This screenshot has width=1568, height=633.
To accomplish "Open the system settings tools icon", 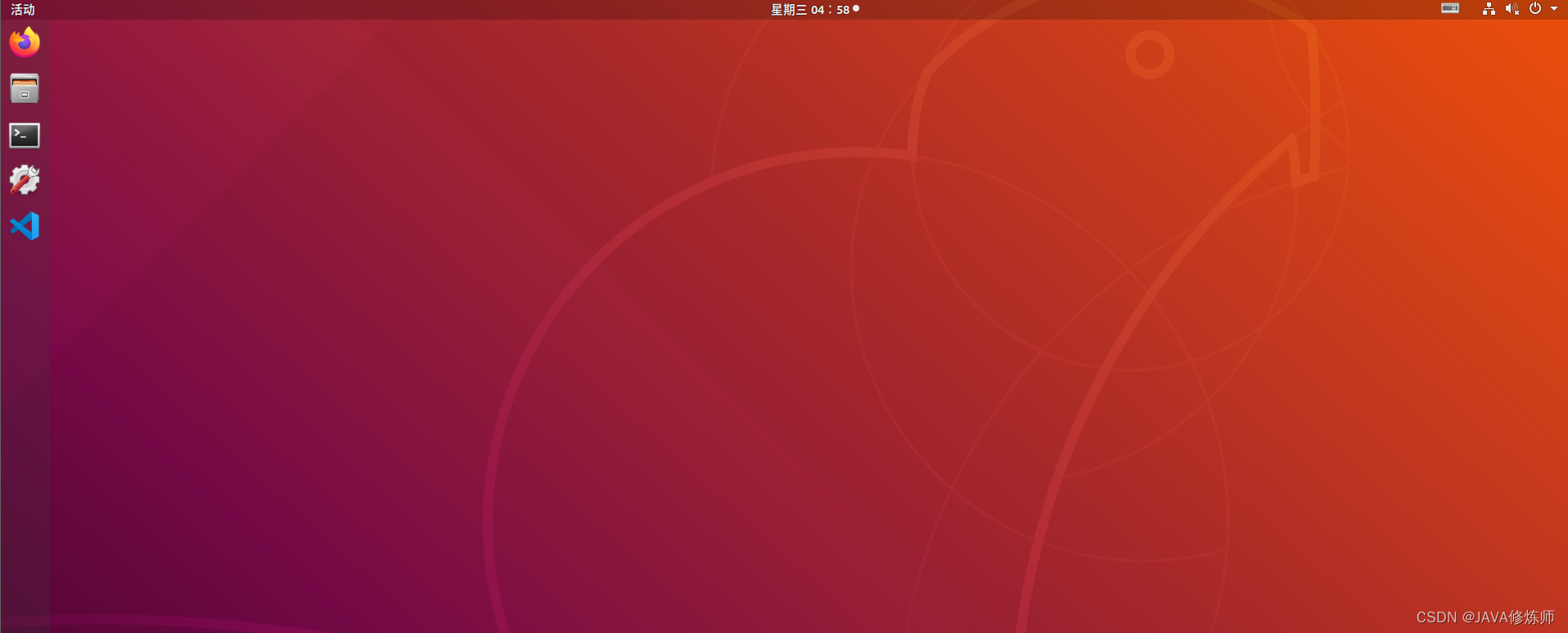I will pos(25,180).
